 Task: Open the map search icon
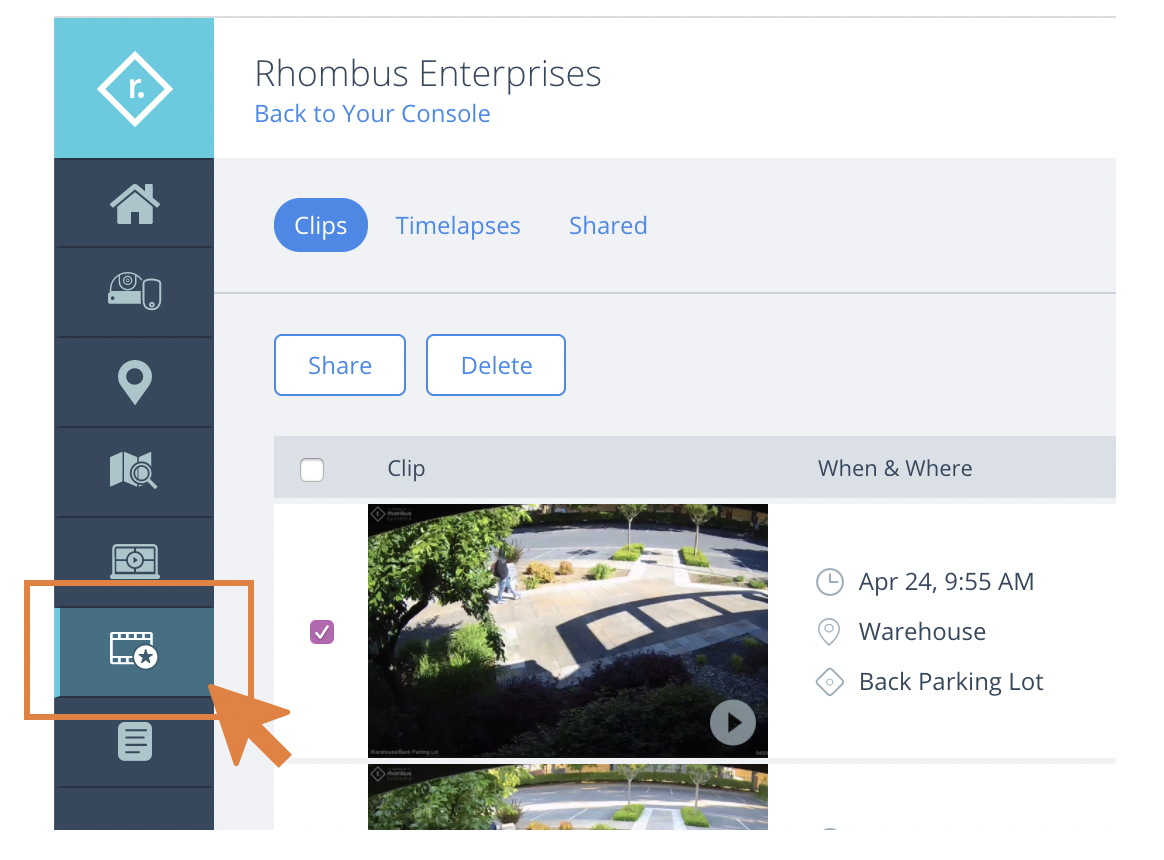coord(134,470)
